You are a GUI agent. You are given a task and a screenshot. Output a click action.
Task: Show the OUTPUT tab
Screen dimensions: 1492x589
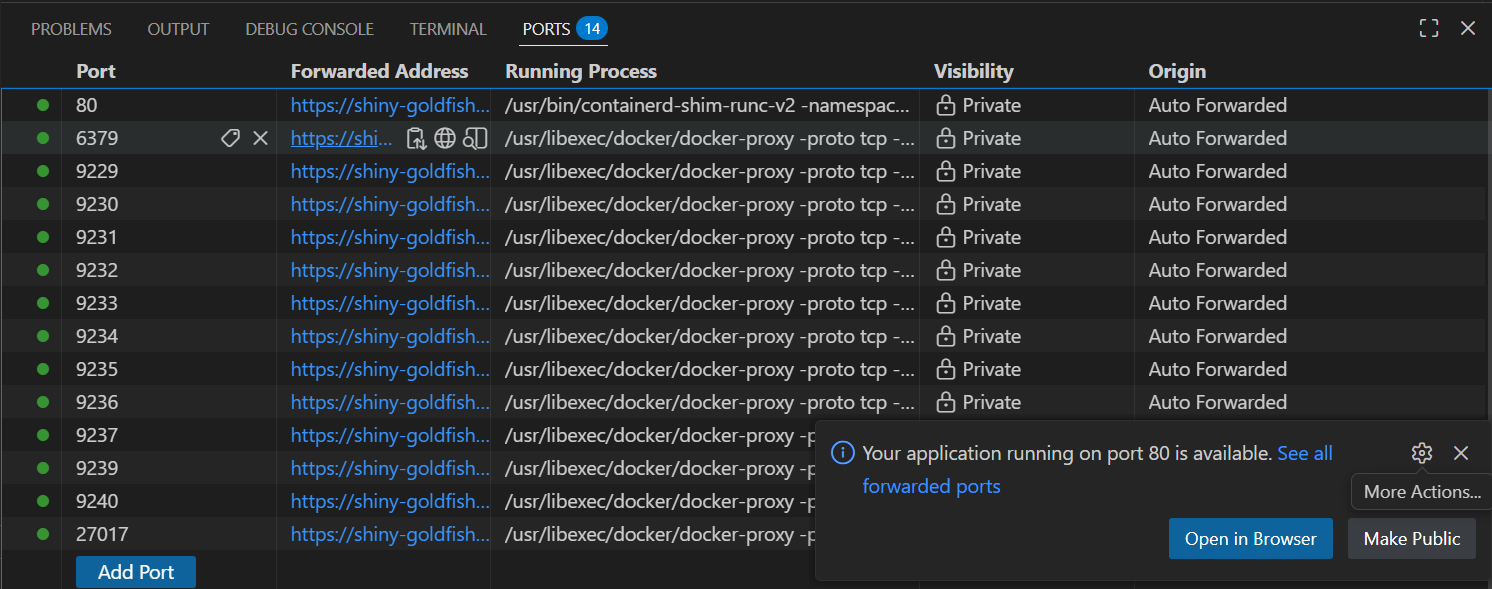click(x=178, y=29)
